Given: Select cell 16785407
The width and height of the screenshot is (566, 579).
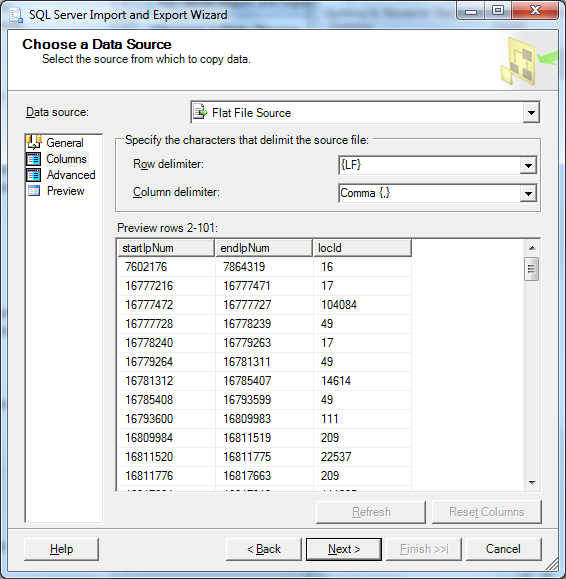Looking at the screenshot, I should (264, 381).
